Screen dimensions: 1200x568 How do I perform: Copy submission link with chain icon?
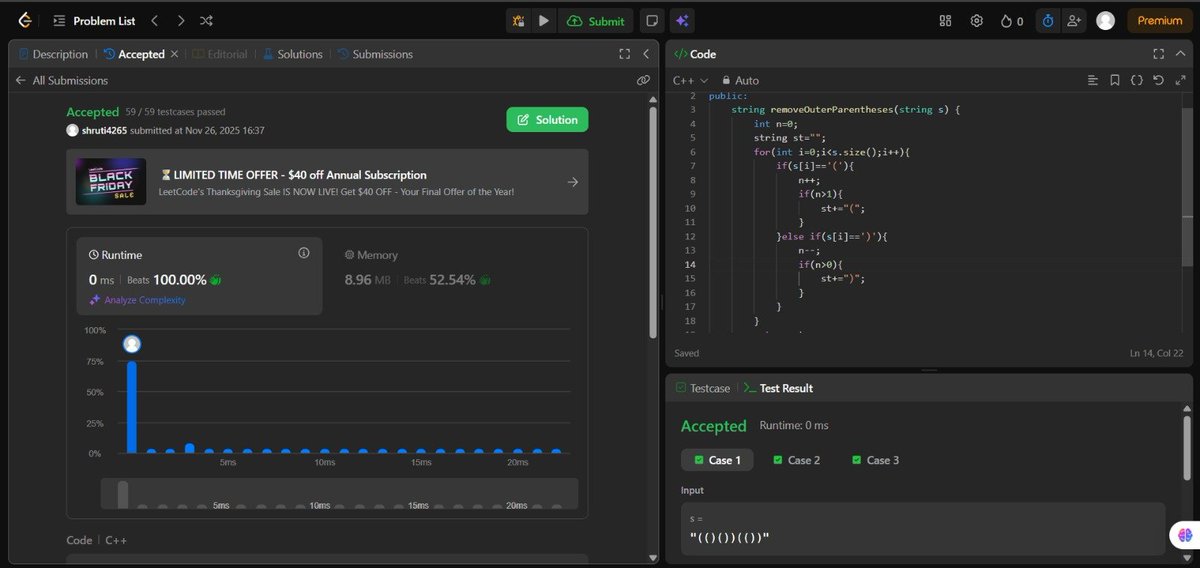[x=643, y=80]
